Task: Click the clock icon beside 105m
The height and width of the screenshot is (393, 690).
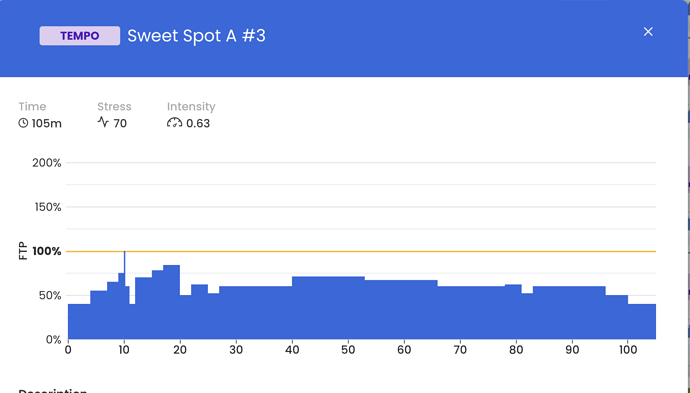Action: point(23,123)
